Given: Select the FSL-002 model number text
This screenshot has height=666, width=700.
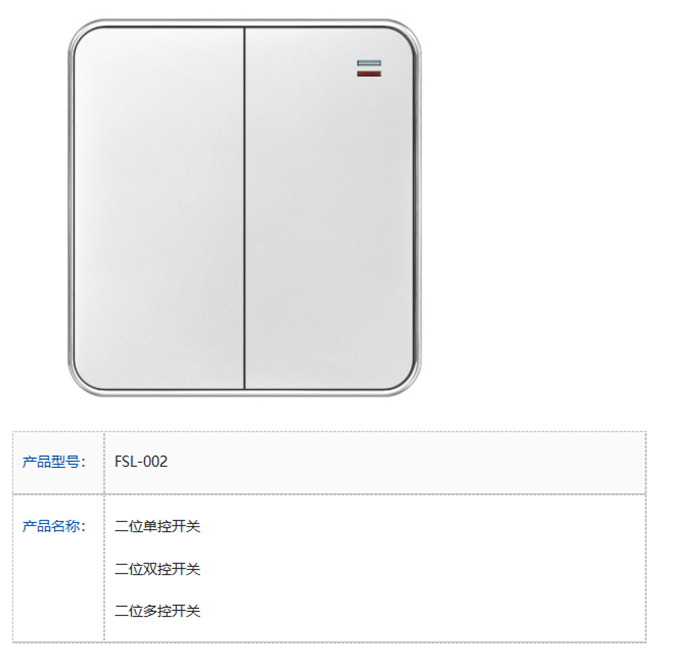Looking at the screenshot, I should point(141,462).
